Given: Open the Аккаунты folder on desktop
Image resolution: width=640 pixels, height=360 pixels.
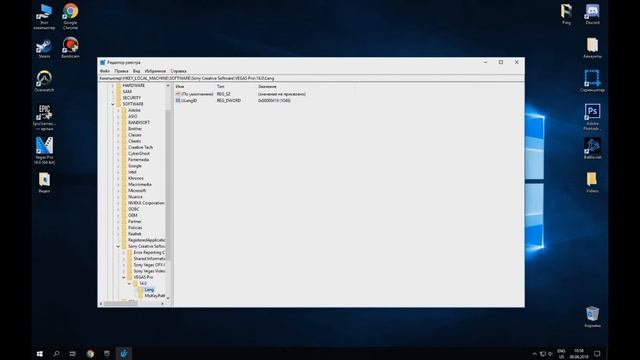Looking at the screenshot, I should click(x=592, y=48).
